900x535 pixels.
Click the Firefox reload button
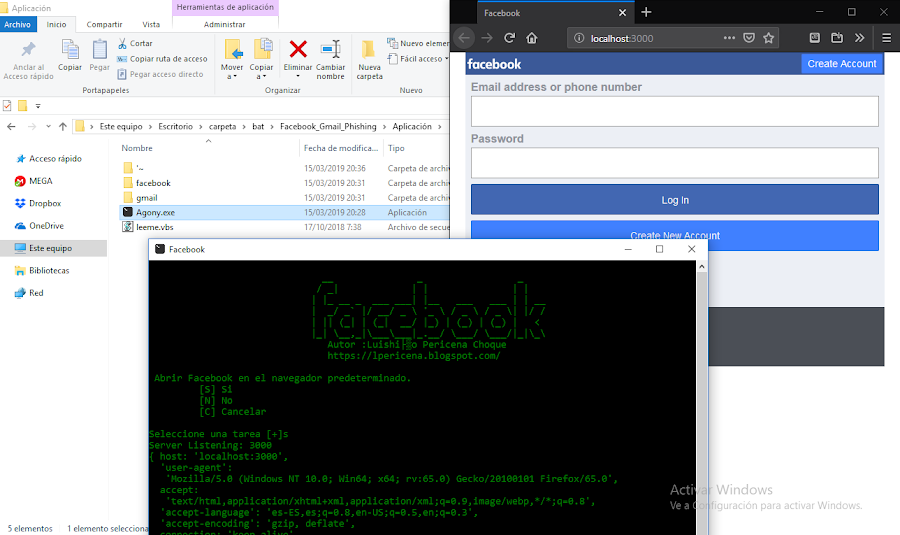pyautogui.click(x=509, y=38)
